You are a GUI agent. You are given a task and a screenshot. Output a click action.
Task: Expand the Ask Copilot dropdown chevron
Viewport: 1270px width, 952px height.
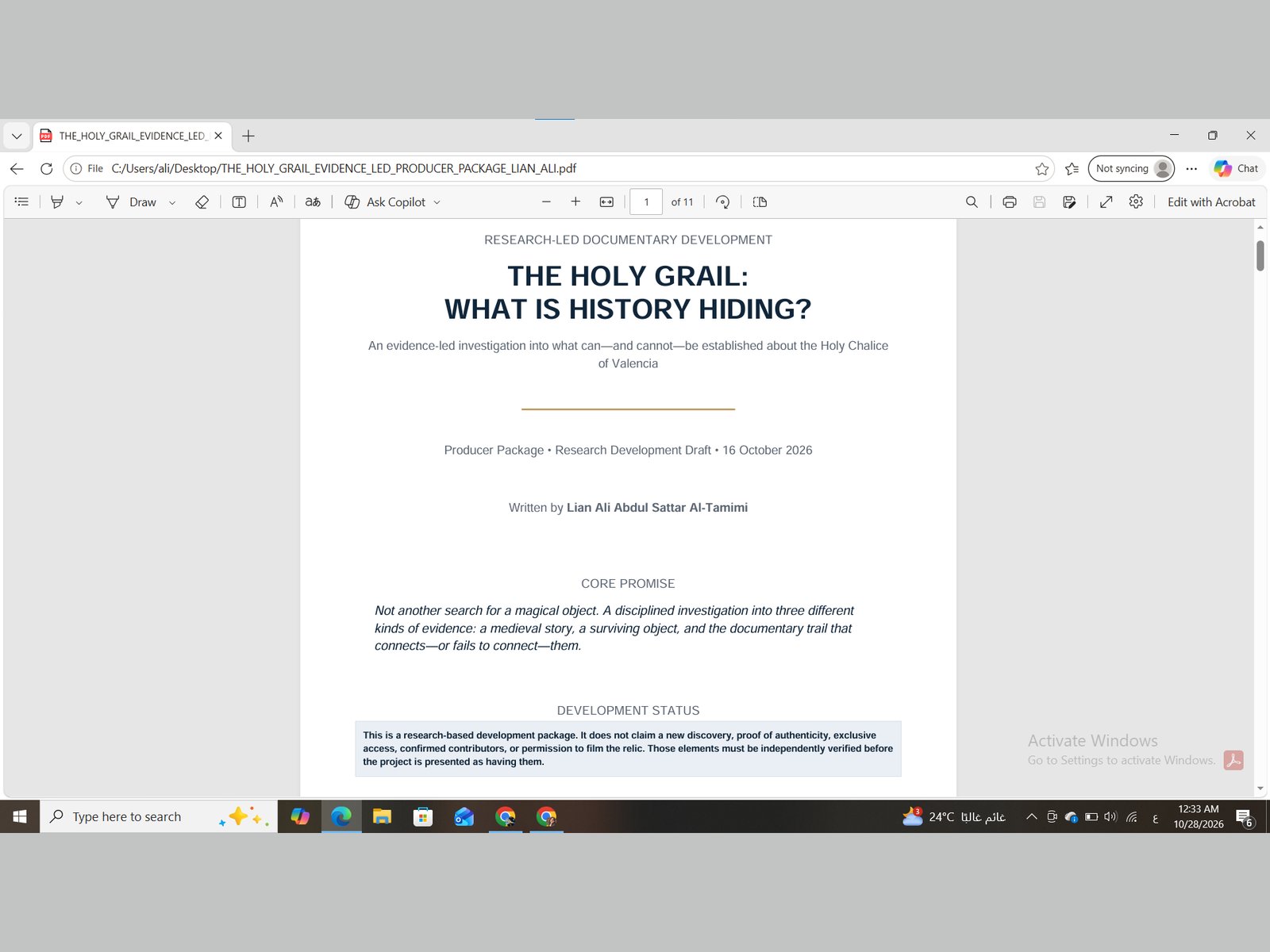click(437, 203)
